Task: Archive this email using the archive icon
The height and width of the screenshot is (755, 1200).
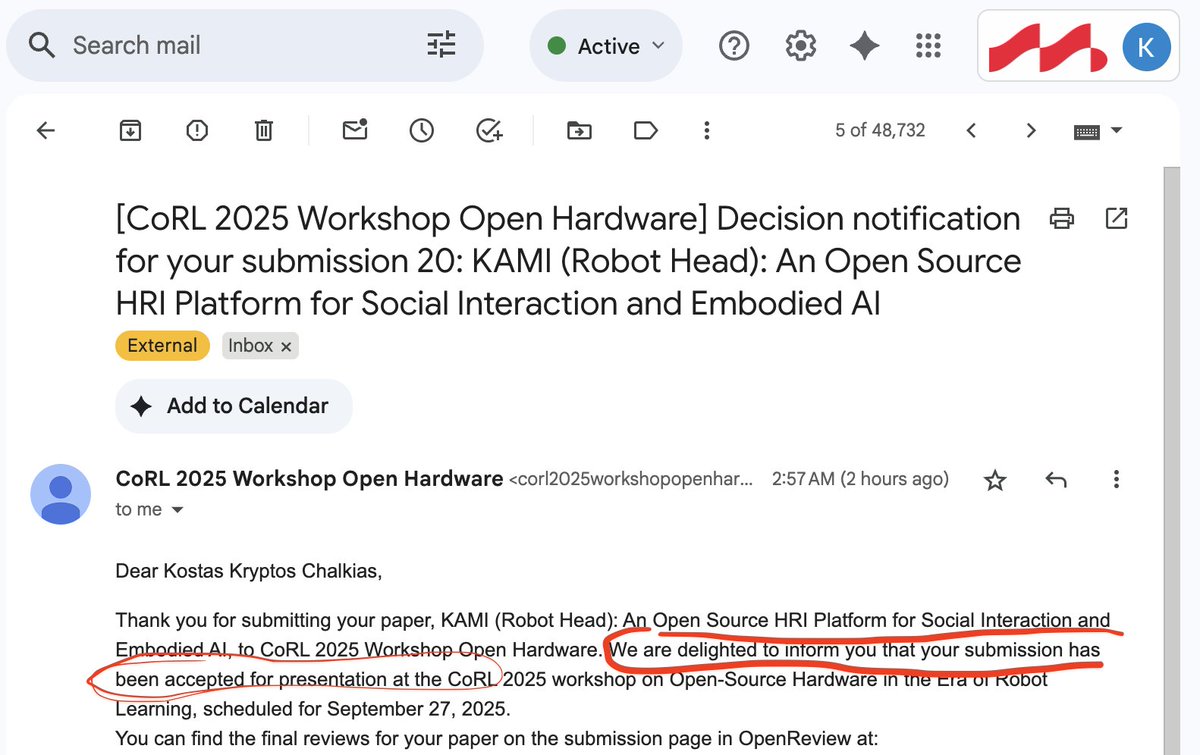Action: [130, 130]
